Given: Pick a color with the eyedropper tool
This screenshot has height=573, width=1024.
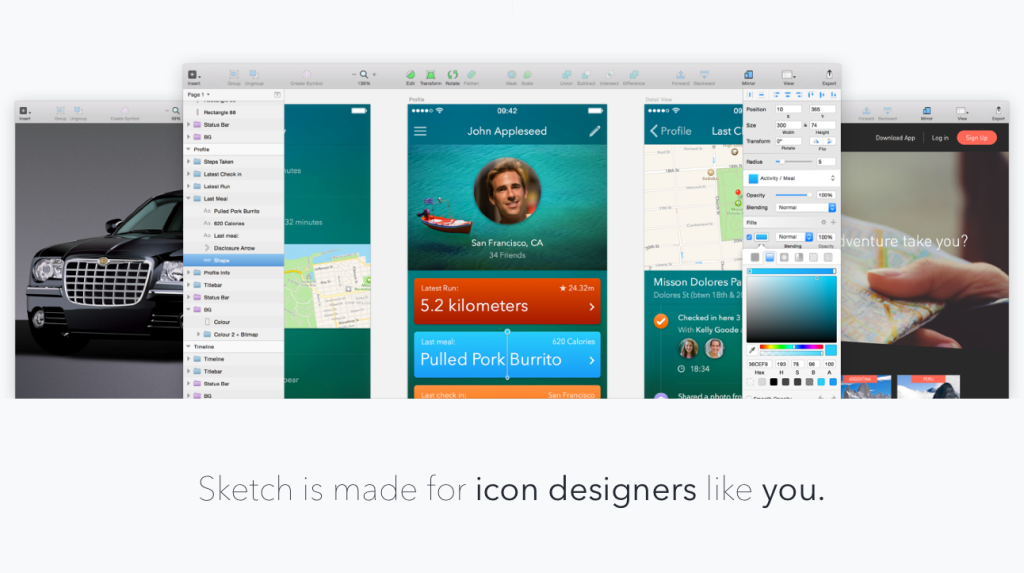Looking at the screenshot, I should click(752, 350).
